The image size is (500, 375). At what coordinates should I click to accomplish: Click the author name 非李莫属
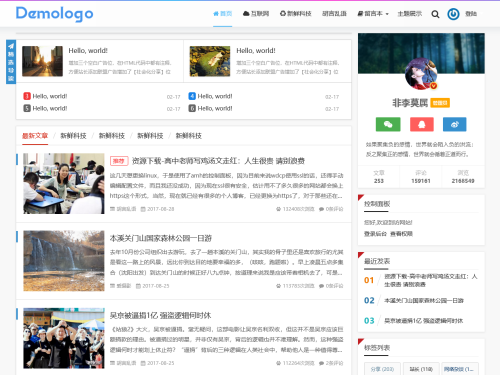click(x=410, y=103)
